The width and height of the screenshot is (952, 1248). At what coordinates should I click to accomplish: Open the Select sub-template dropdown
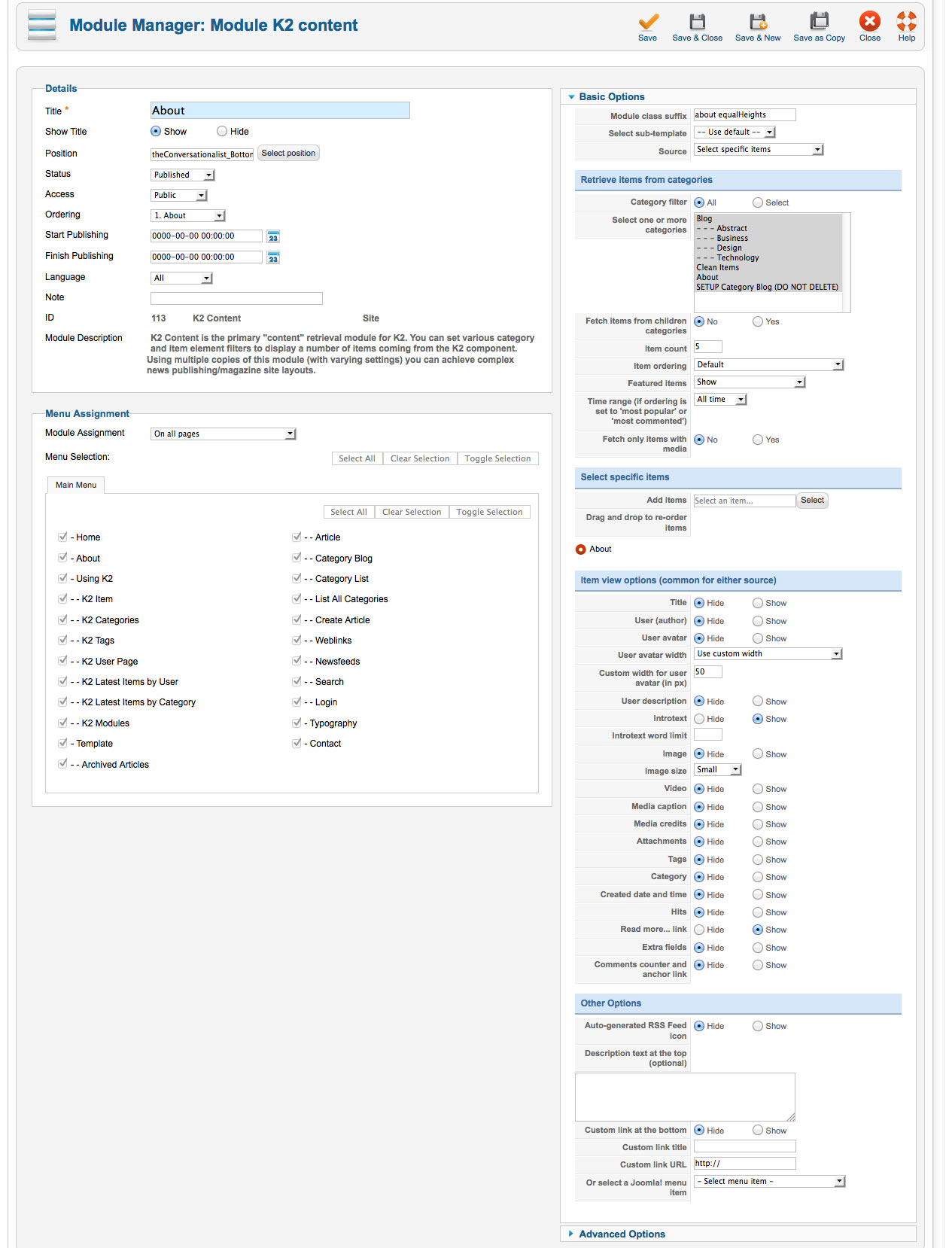(735, 132)
